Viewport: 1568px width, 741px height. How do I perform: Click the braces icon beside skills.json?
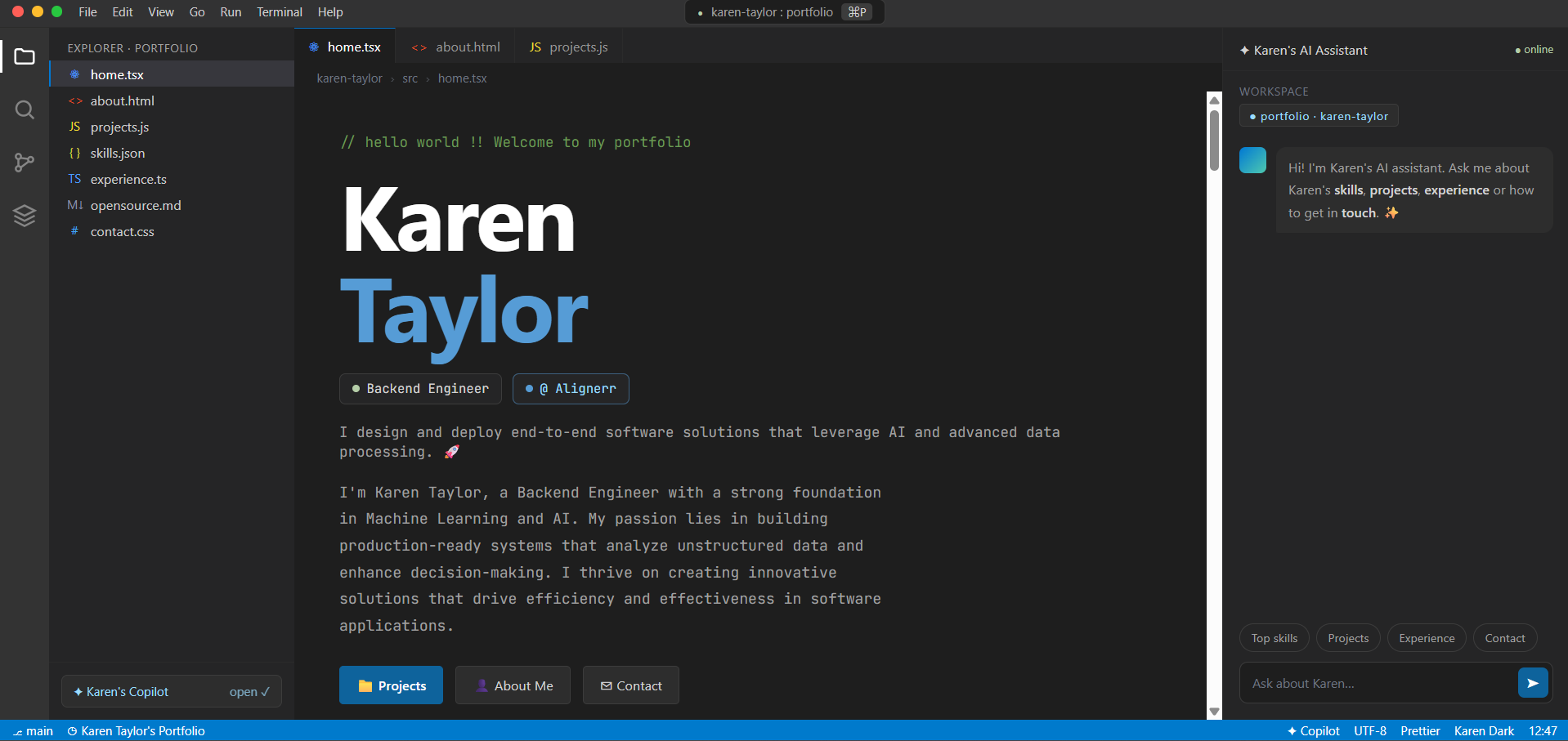pyautogui.click(x=74, y=153)
